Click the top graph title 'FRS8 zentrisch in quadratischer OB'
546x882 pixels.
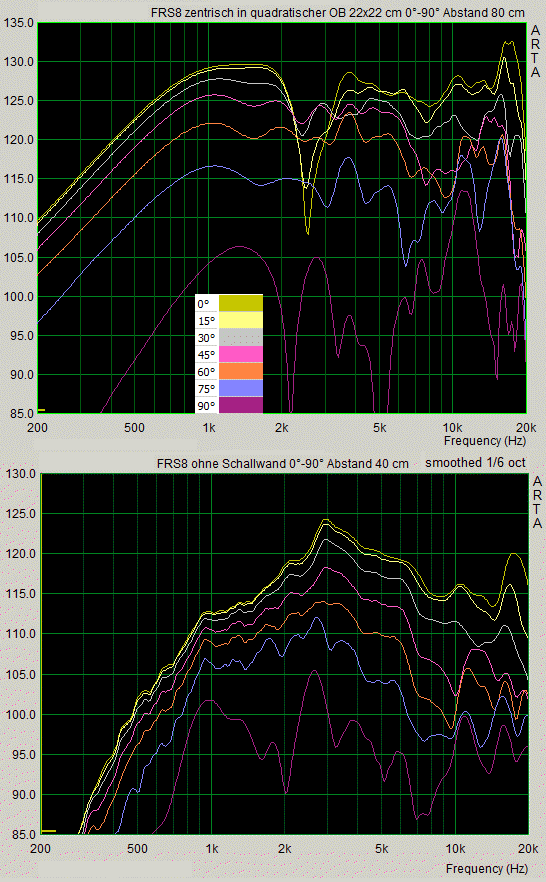tap(249, 13)
